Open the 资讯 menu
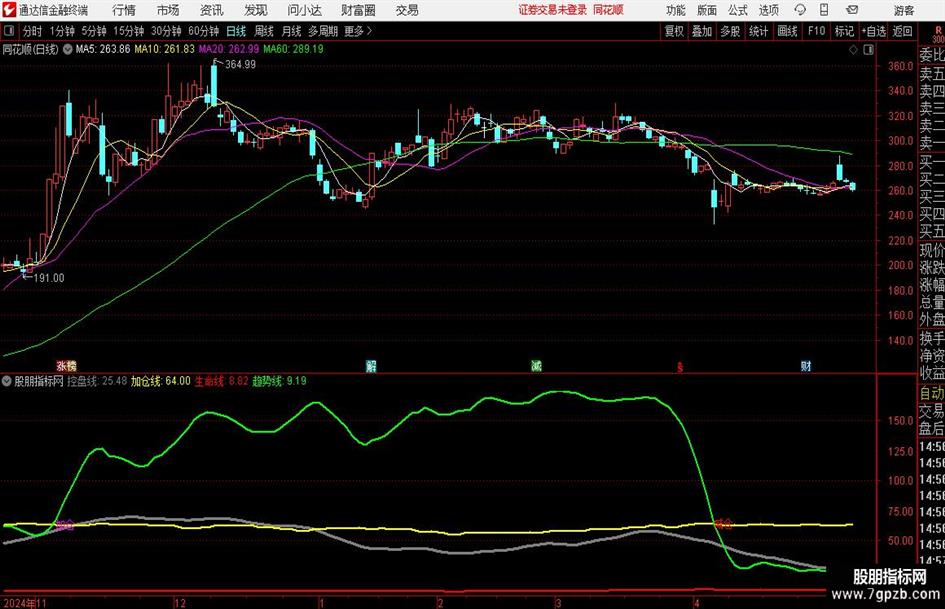This screenshot has height=609, width=945. coord(212,10)
